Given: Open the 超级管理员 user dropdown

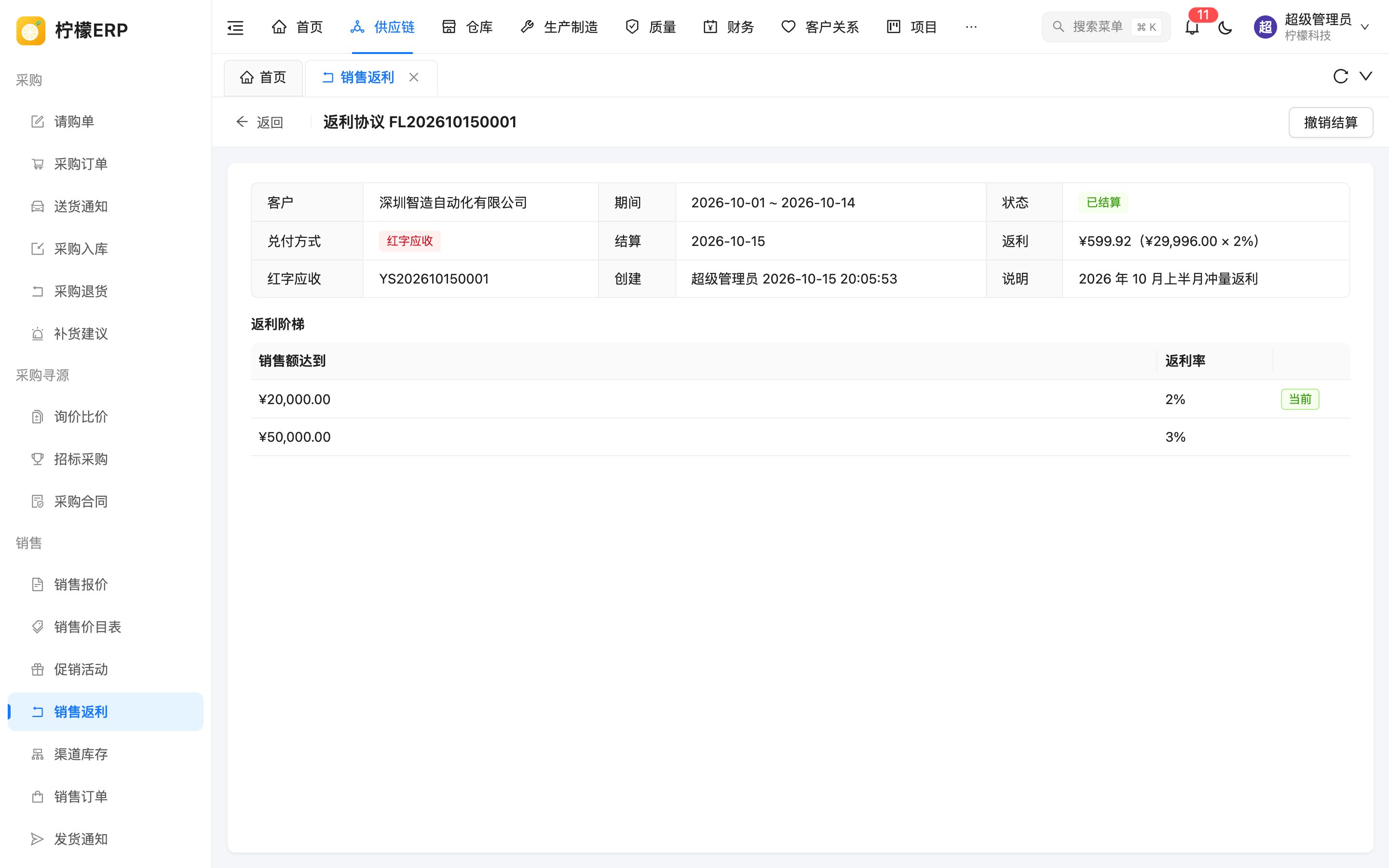Looking at the screenshot, I should tap(1313, 27).
